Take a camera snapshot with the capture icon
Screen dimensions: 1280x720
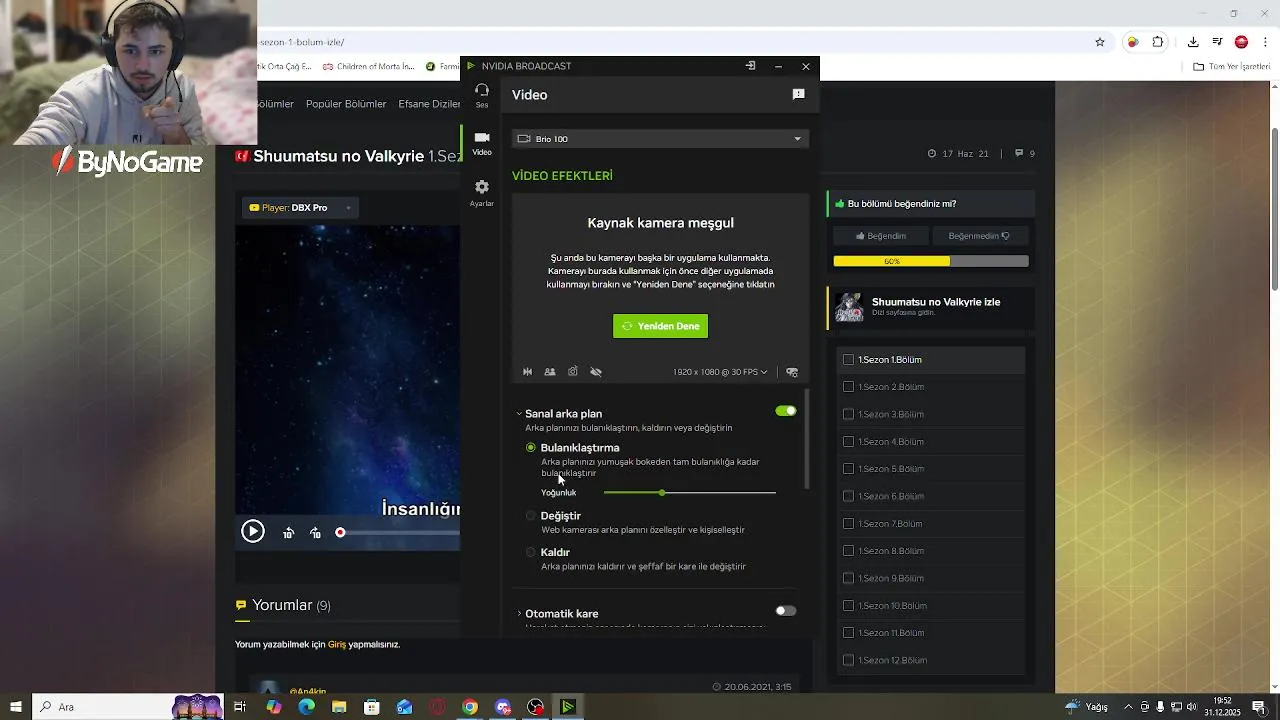(573, 372)
